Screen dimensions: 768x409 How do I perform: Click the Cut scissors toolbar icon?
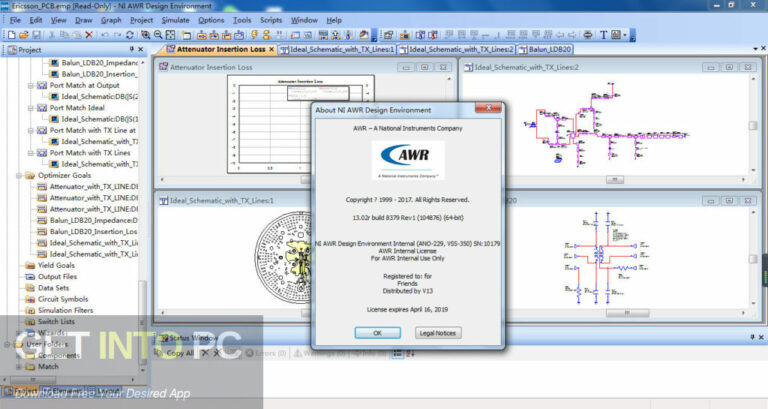(51, 35)
